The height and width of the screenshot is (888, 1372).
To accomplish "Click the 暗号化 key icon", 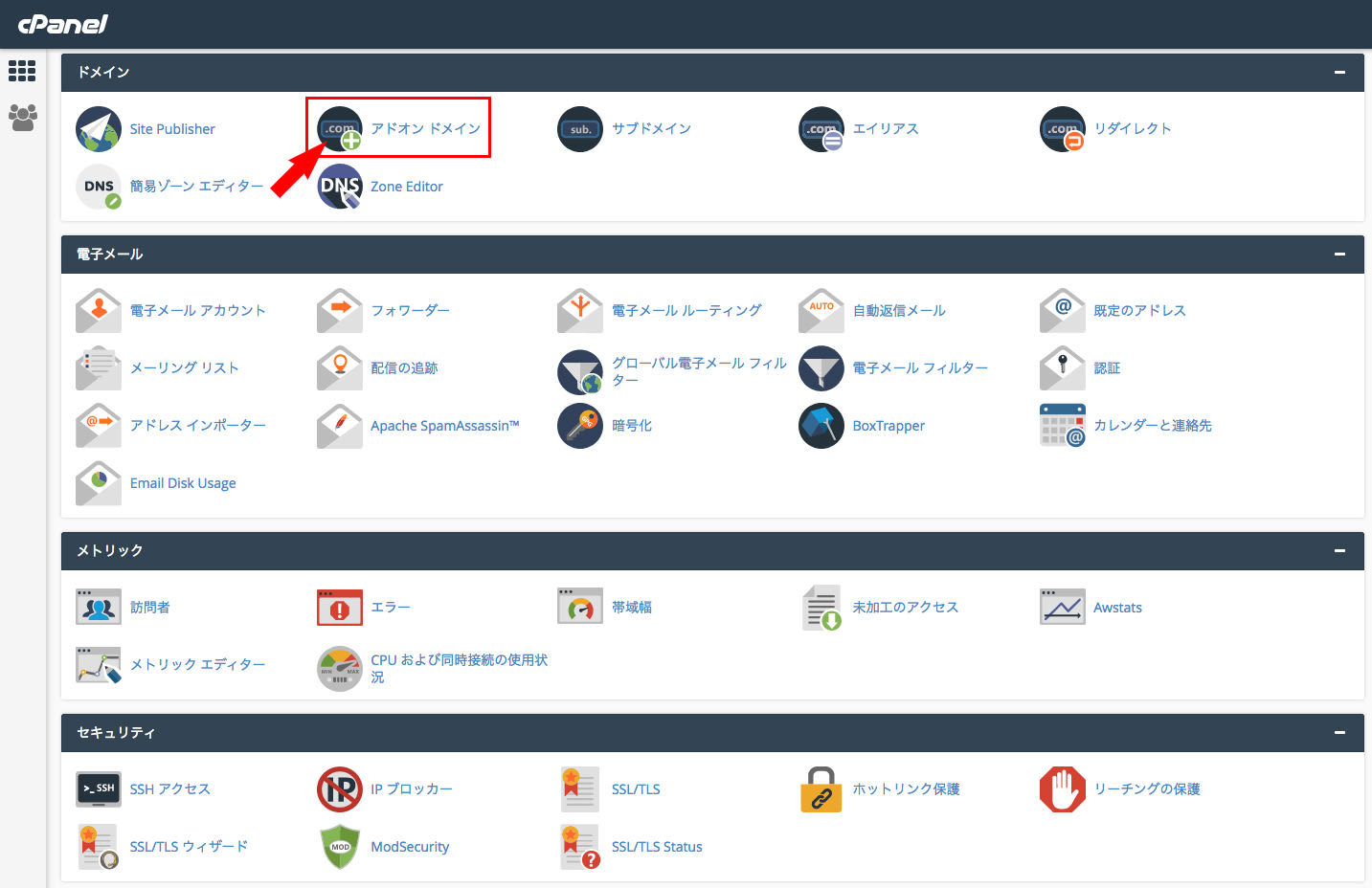I will click(580, 426).
